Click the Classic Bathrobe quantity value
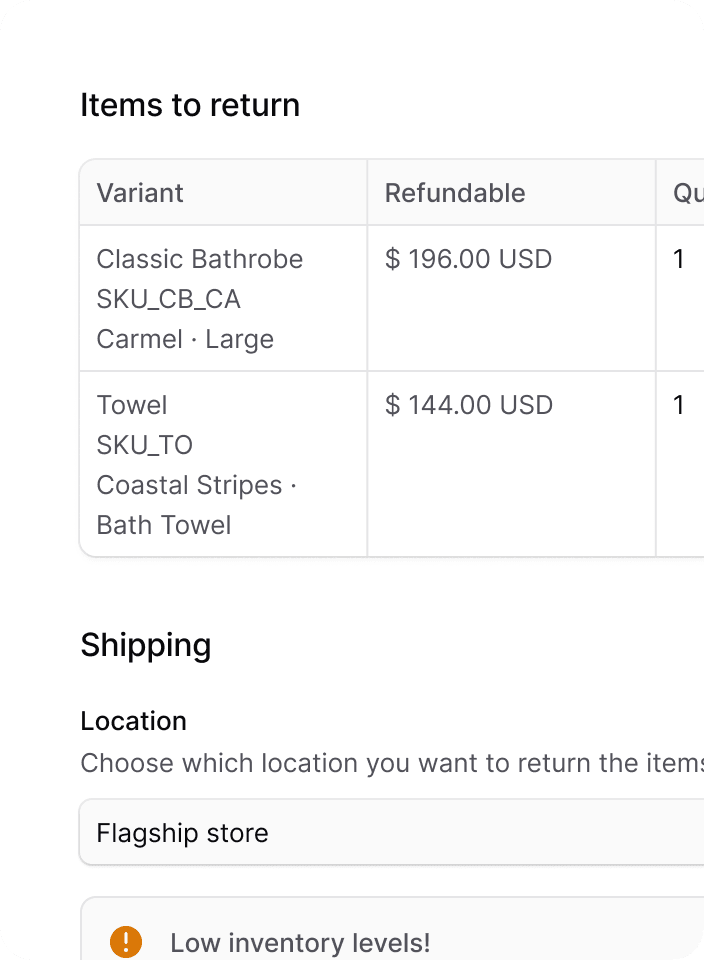Image resolution: width=704 pixels, height=960 pixels. coord(678,259)
